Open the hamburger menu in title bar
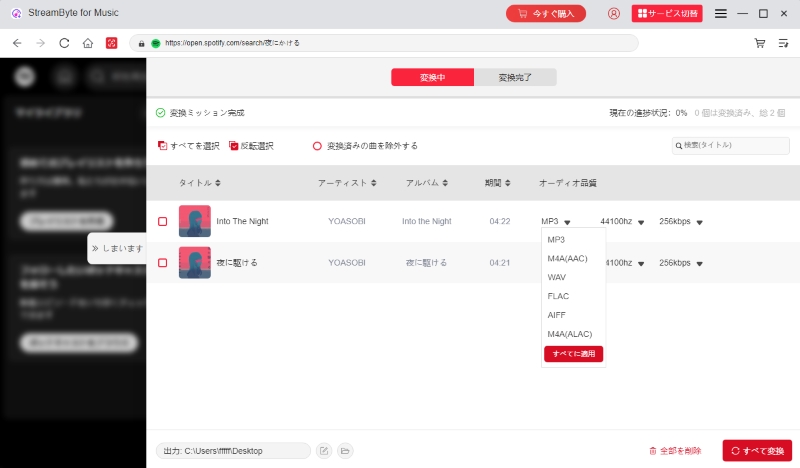 click(720, 14)
